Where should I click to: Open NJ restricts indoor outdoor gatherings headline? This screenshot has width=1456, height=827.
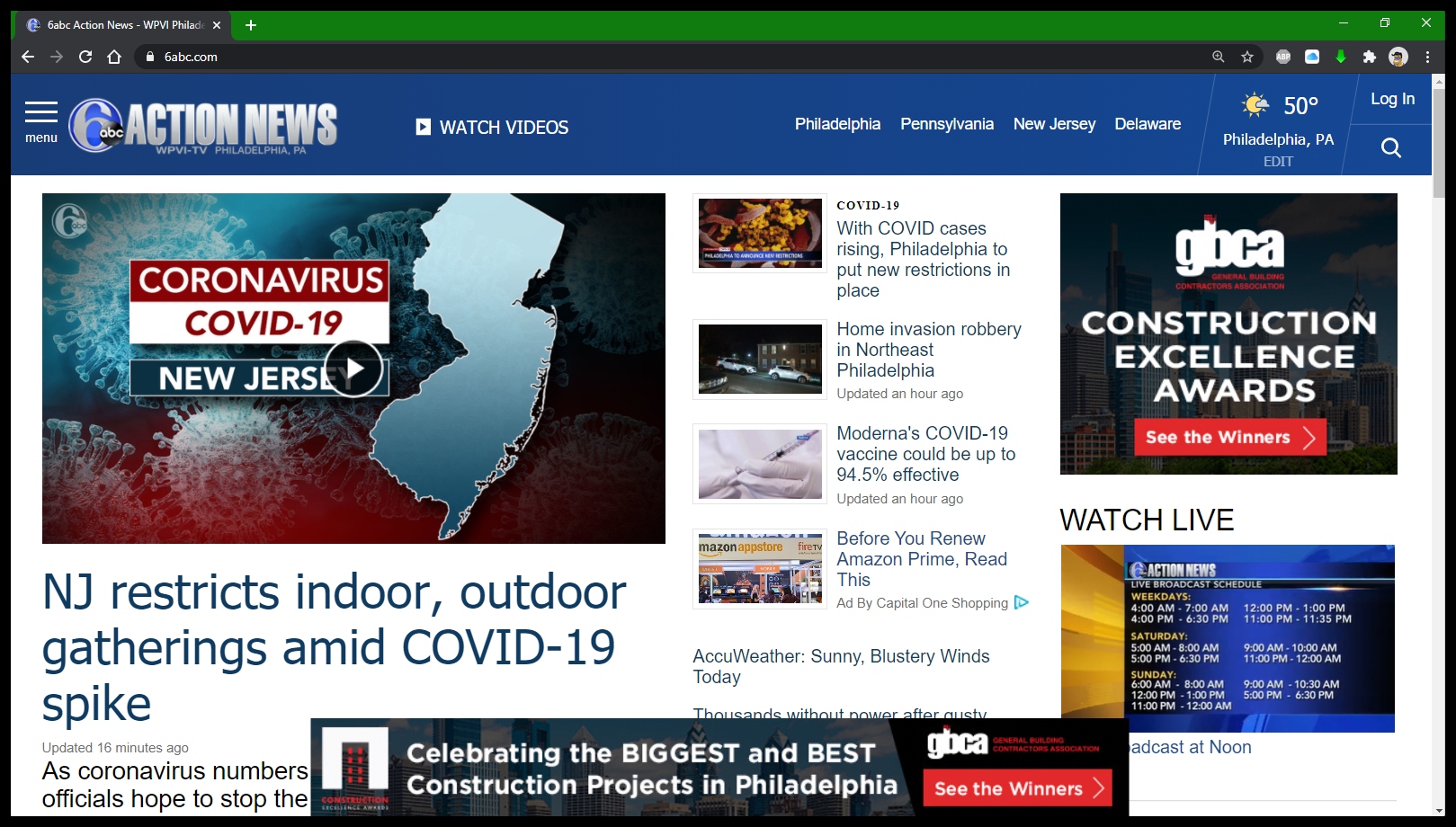pyautogui.click(x=334, y=647)
